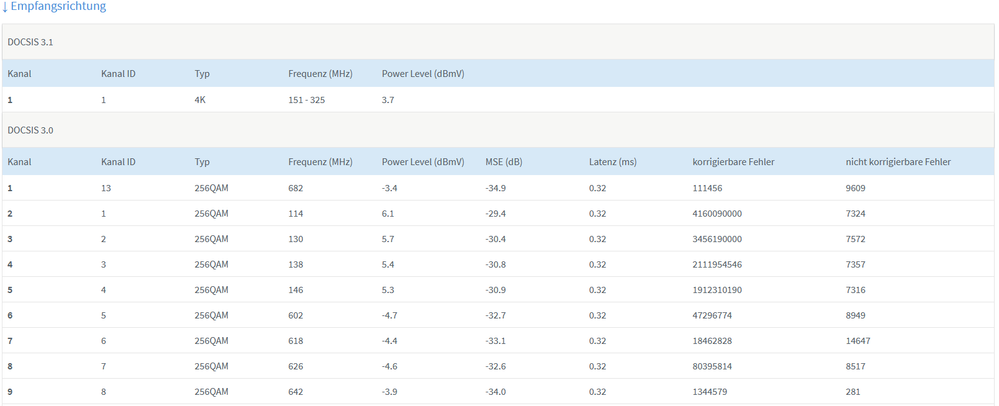Click the 4160090000 correctable errors value
The image size is (999, 406).
tap(717, 214)
